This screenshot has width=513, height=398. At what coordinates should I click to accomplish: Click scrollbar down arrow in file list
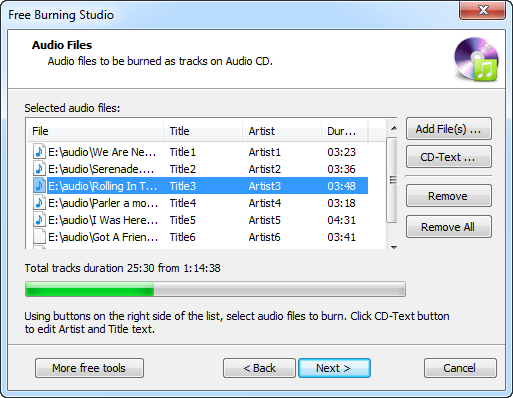(394, 247)
